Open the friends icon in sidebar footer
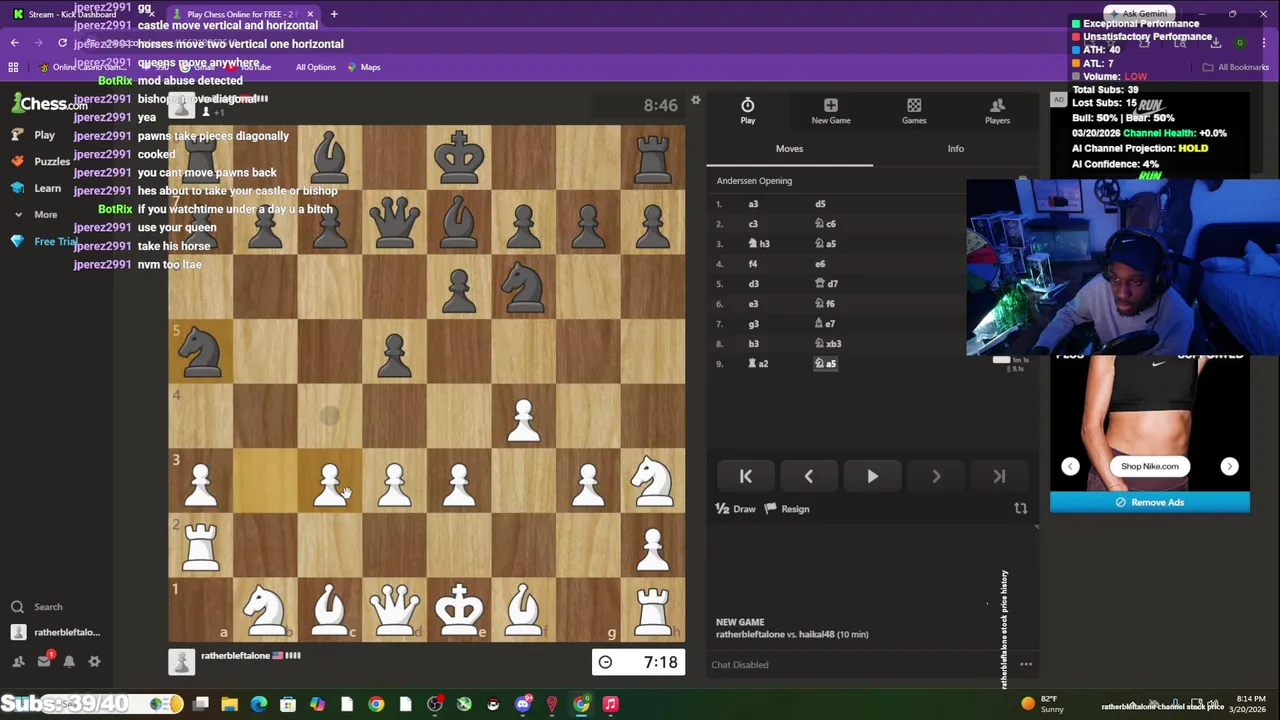This screenshot has width=1280, height=720. click(x=18, y=661)
